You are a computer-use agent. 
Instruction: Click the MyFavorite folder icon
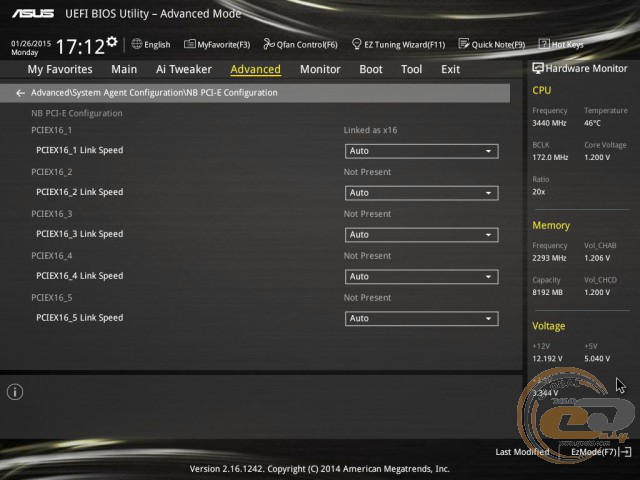(189, 44)
